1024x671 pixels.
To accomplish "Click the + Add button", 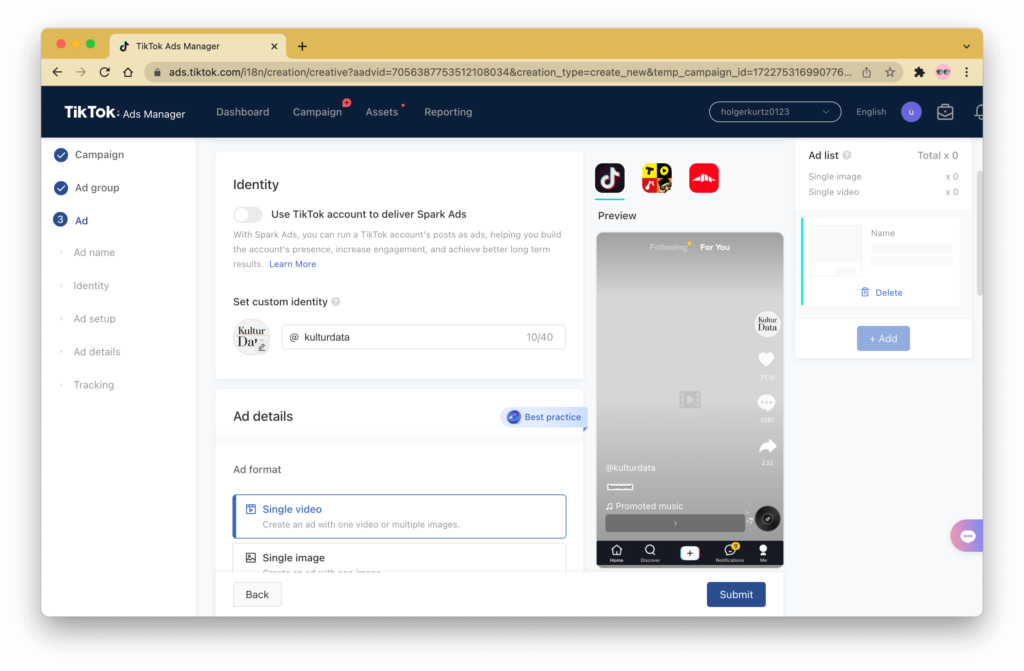I will [x=883, y=338].
